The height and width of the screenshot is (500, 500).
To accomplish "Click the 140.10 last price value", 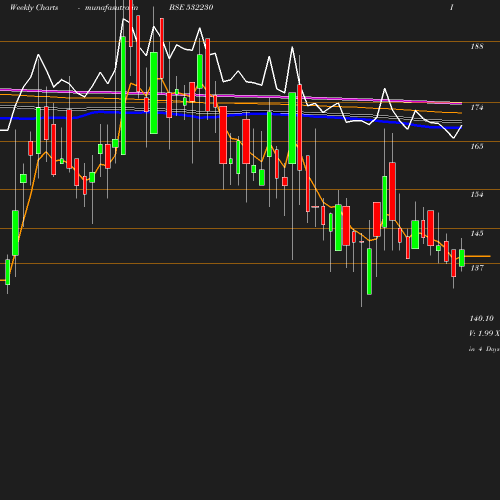I will [x=482, y=318].
